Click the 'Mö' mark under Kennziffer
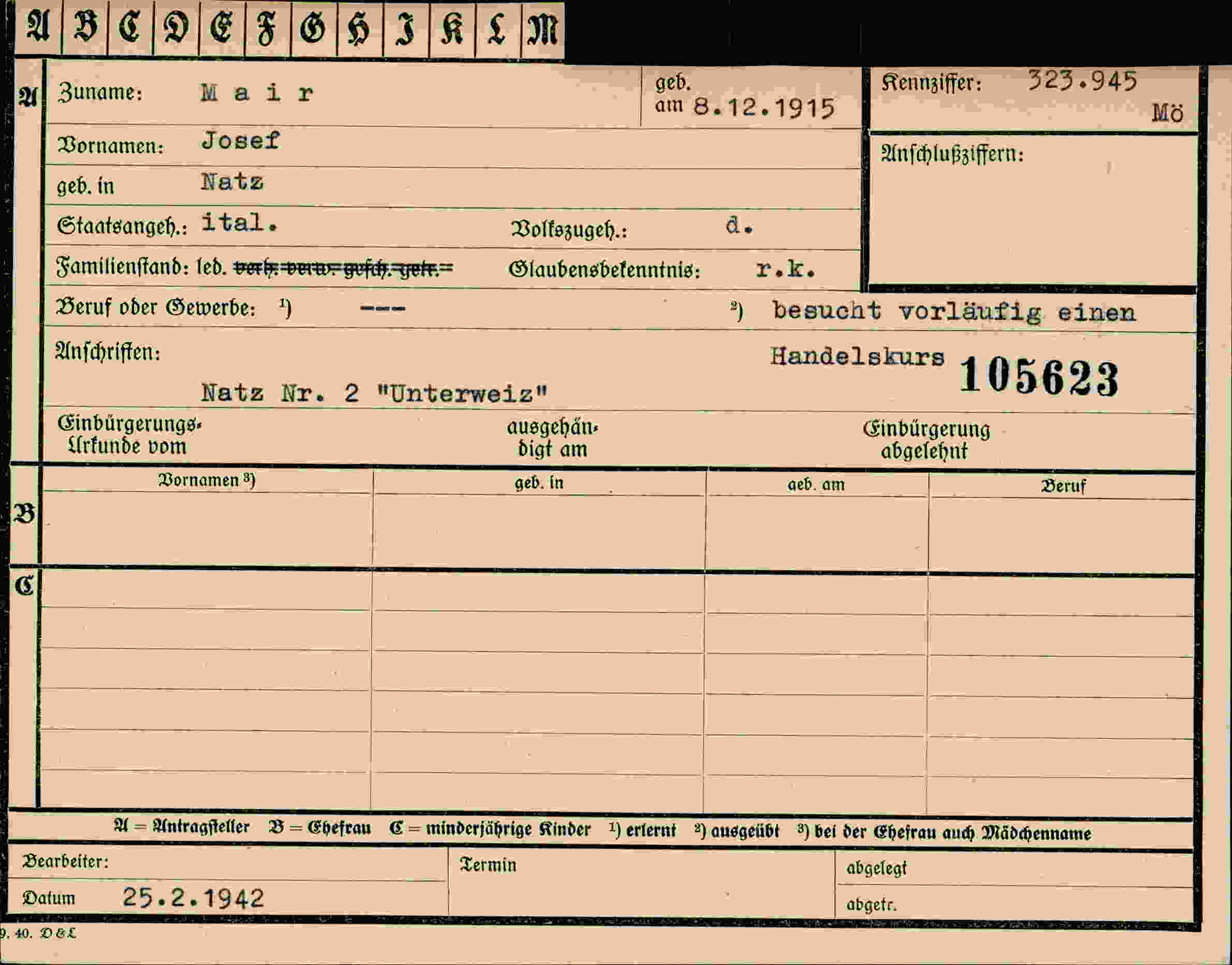The height and width of the screenshot is (965, 1232). coord(1167,113)
